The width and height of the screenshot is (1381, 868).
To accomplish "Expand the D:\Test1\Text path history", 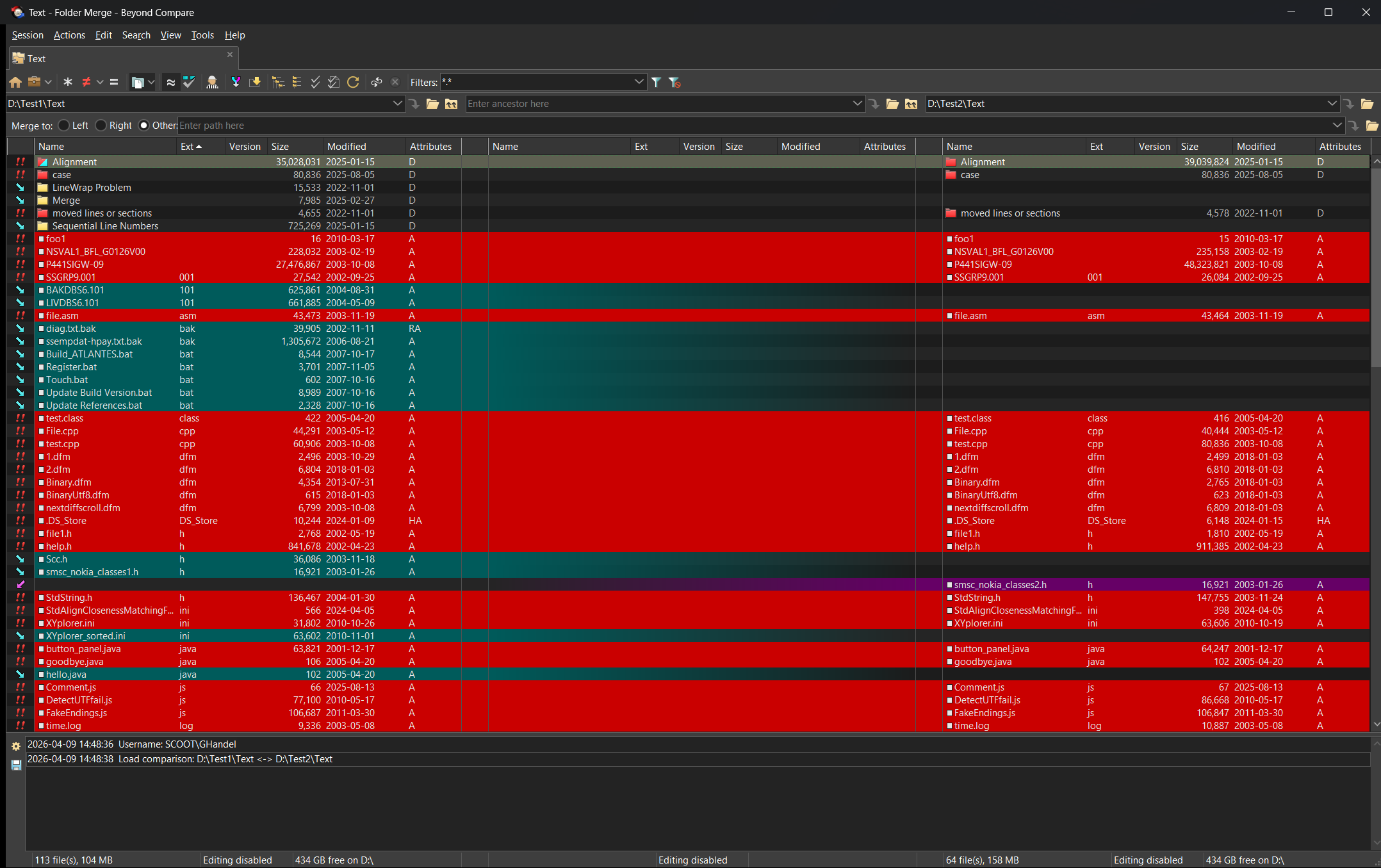I will tap(397, 104).
